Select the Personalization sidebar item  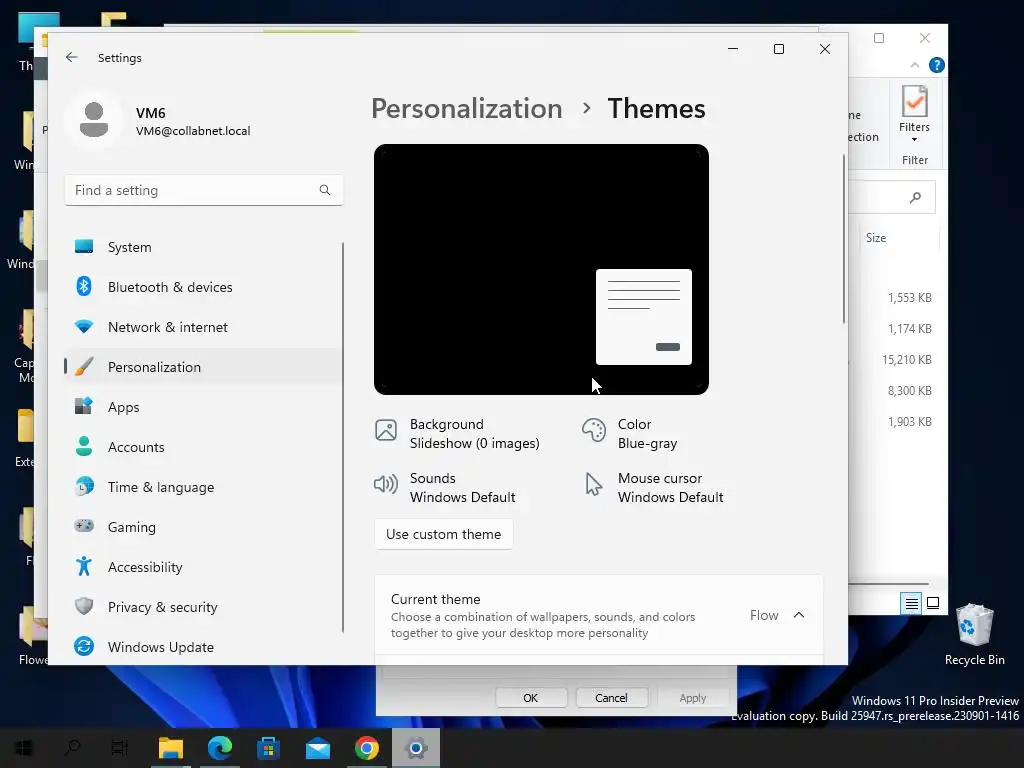pyautogui.click(x=203, y=367)
